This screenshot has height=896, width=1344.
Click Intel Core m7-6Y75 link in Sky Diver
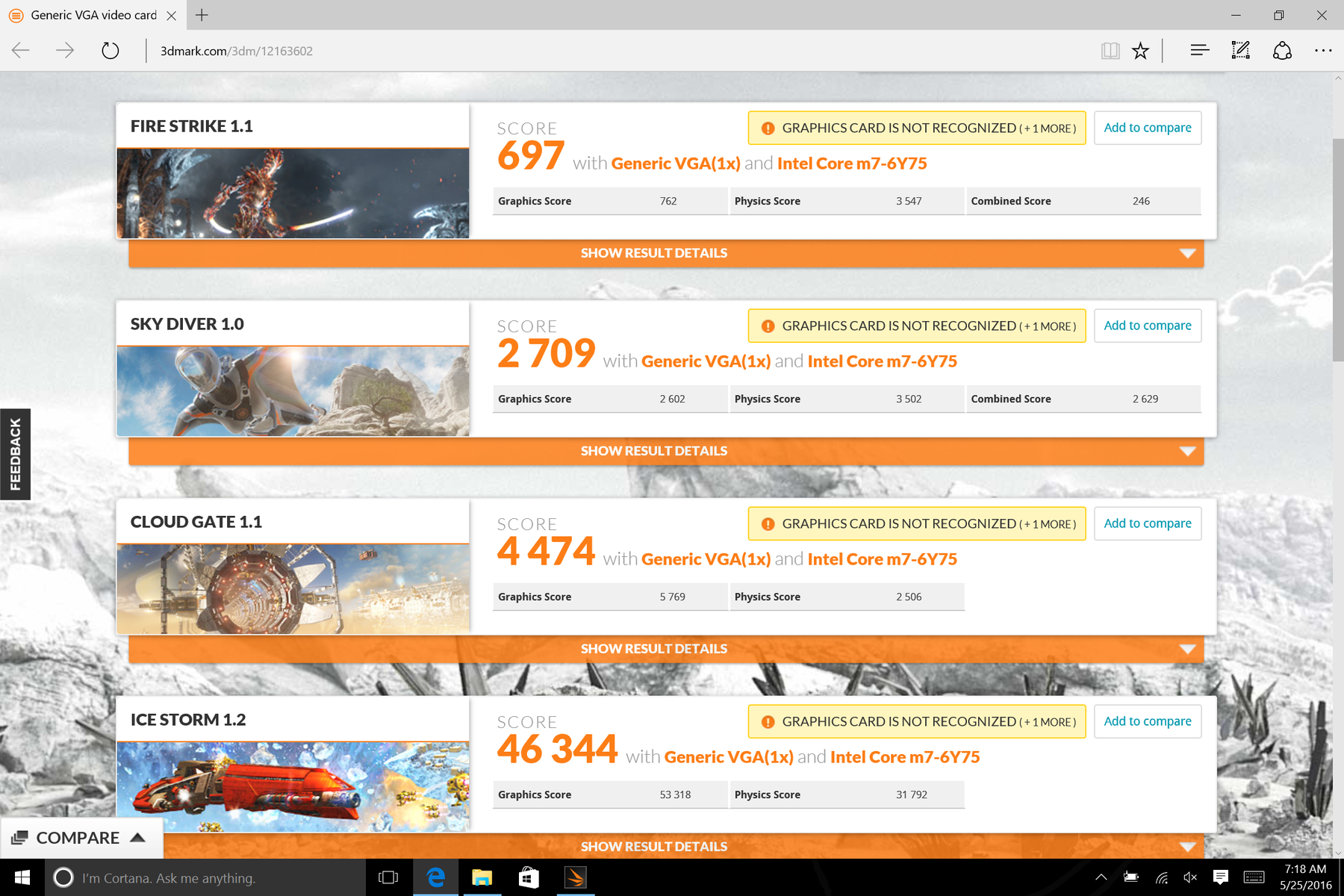(x=883, y=361)
